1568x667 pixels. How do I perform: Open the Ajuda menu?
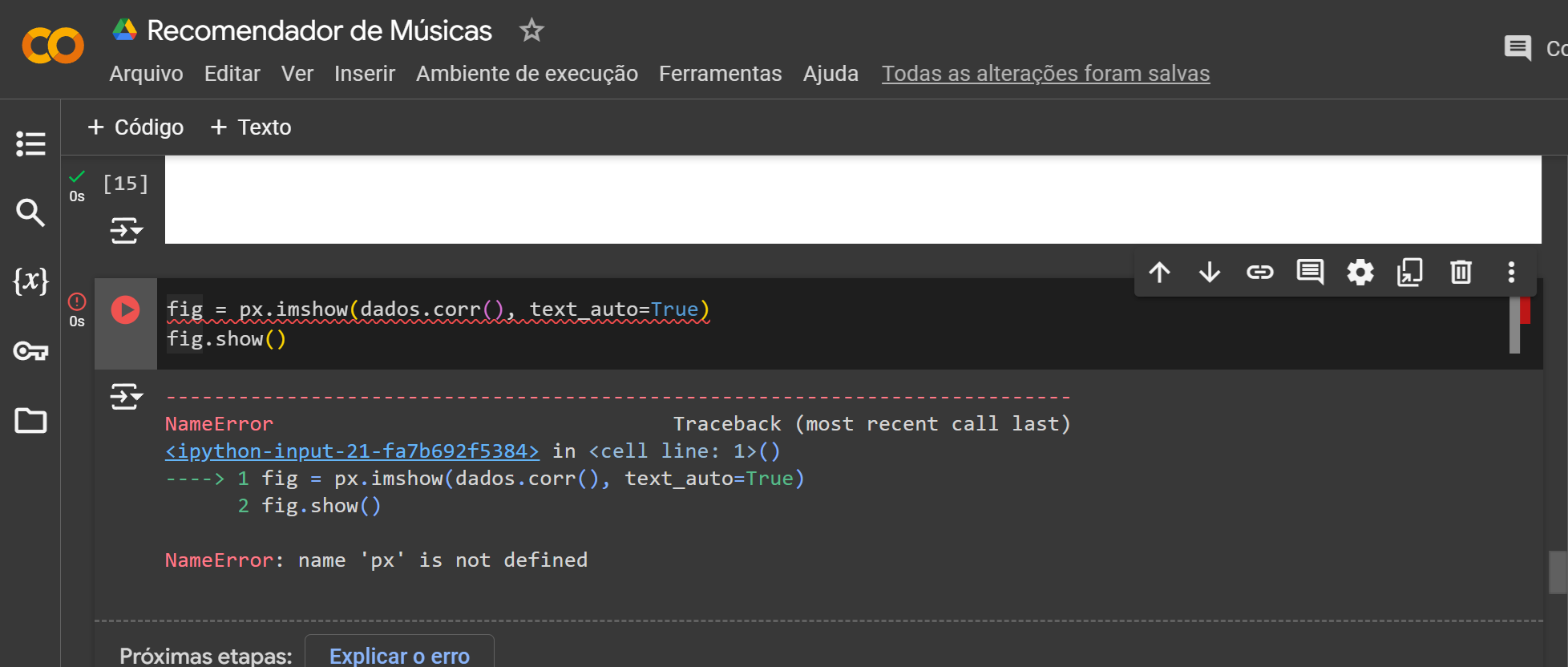pos(830,74)
